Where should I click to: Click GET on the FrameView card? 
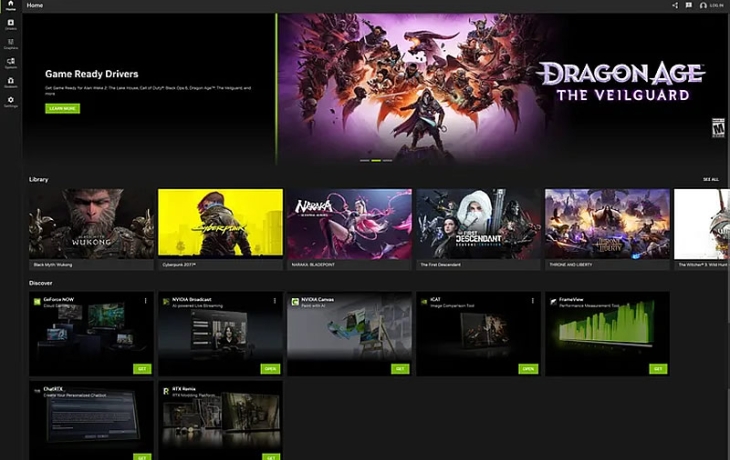click(658, 369)
